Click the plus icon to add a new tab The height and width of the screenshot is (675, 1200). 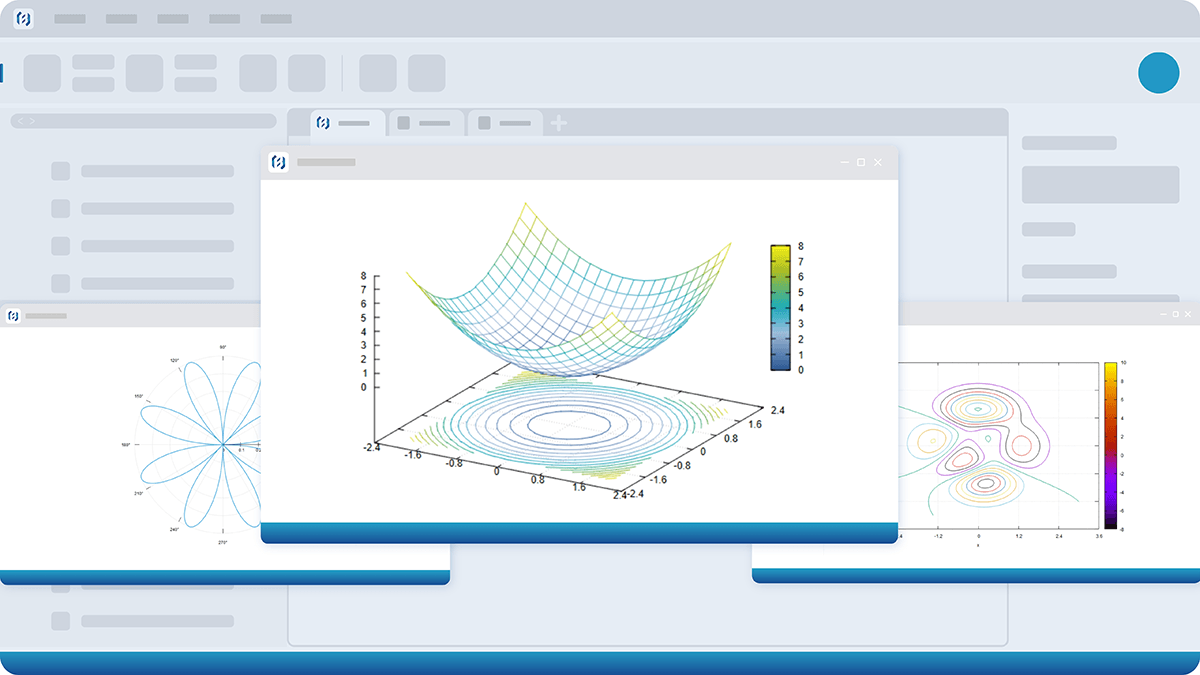pos(558,123)
